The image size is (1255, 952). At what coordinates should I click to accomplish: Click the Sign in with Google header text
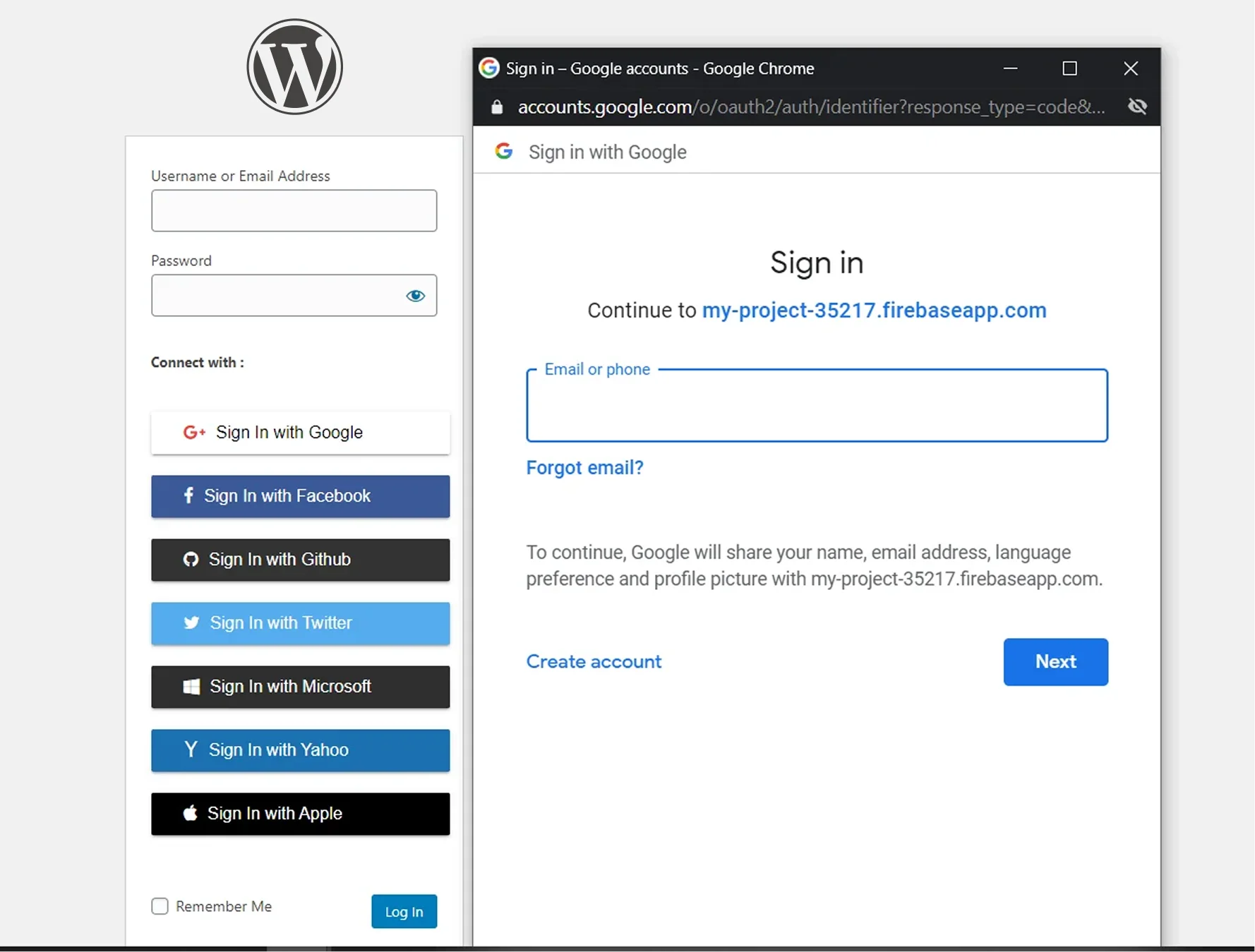point(608,152)
